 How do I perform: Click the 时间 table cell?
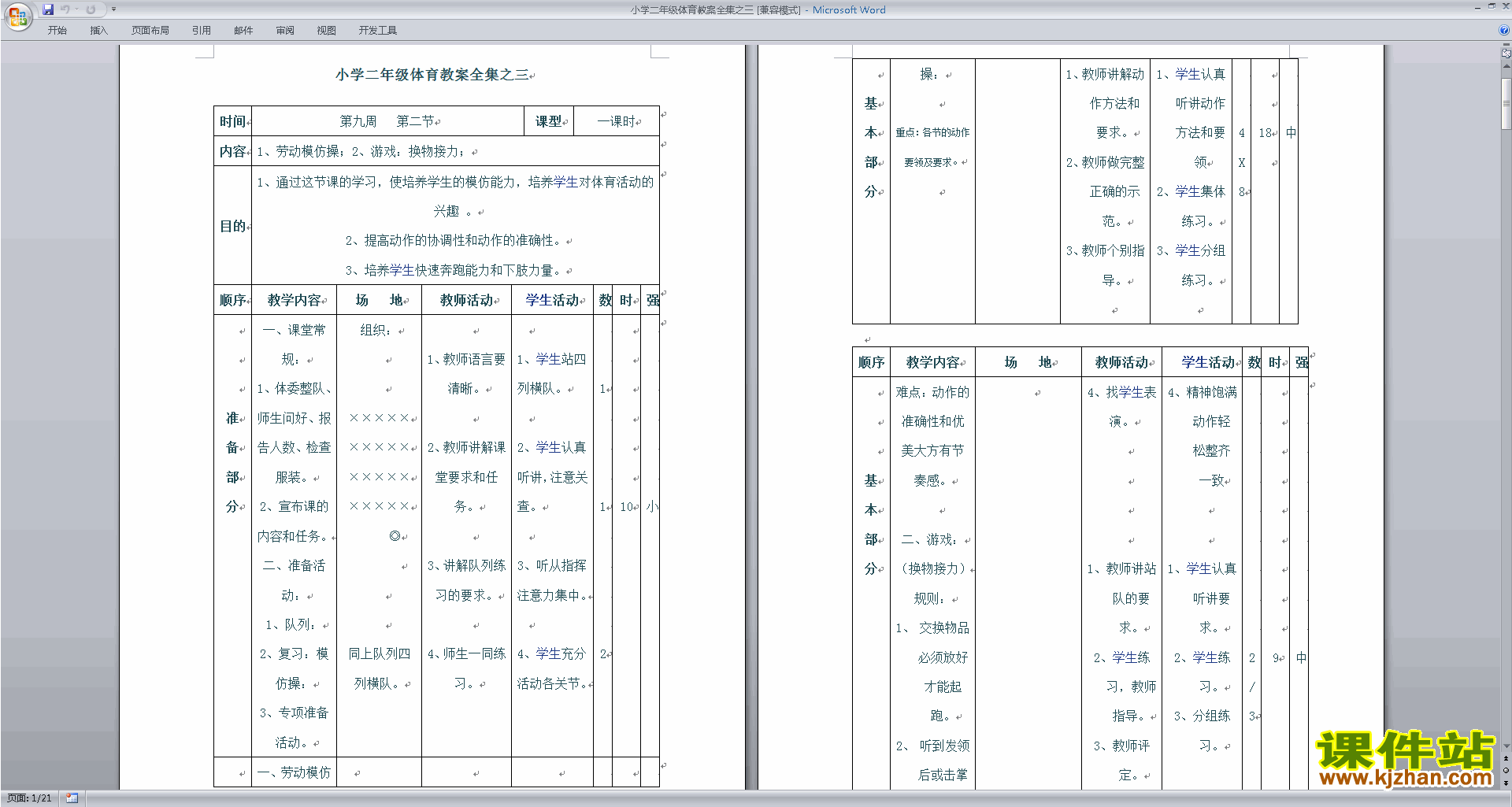[232, 121]
